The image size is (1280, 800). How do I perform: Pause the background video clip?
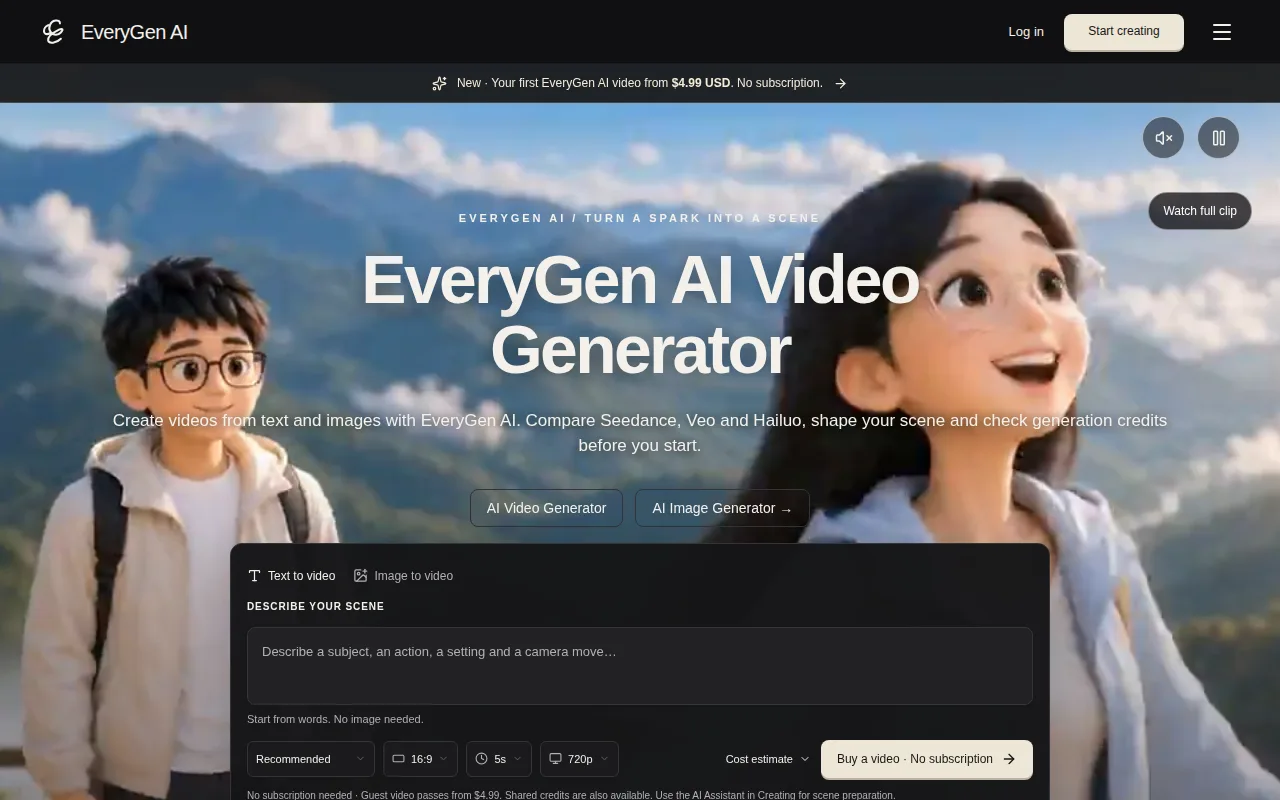pos(1218,138)
